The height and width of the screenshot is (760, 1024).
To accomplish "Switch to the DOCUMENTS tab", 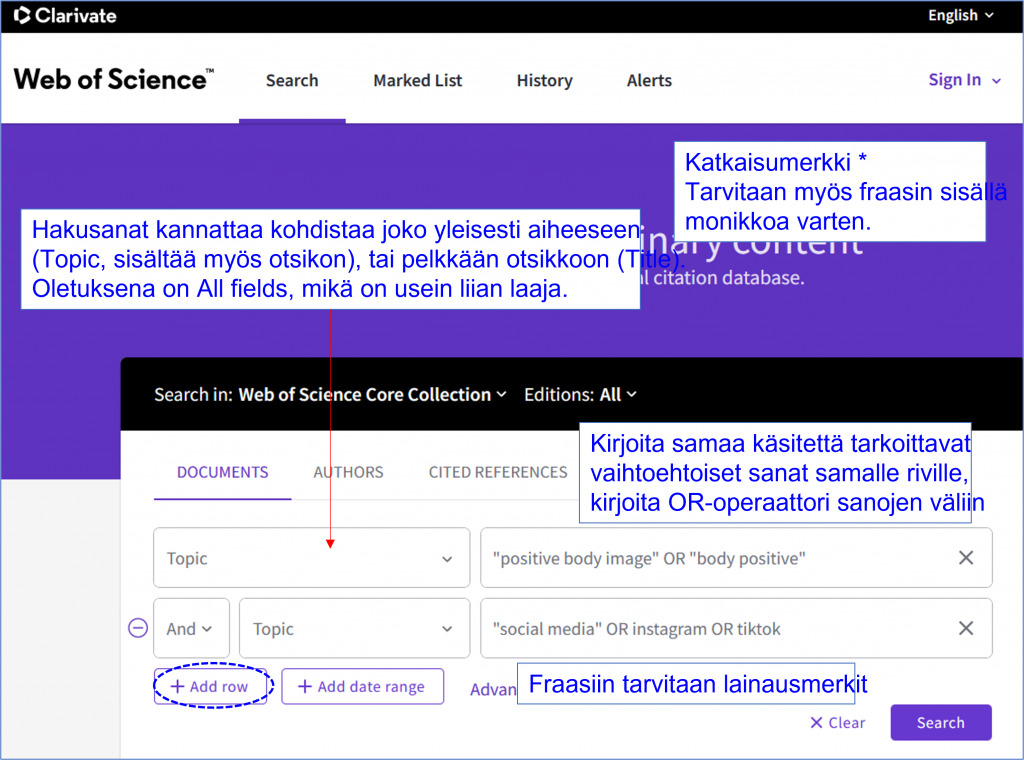I will (x=223, y=472).
